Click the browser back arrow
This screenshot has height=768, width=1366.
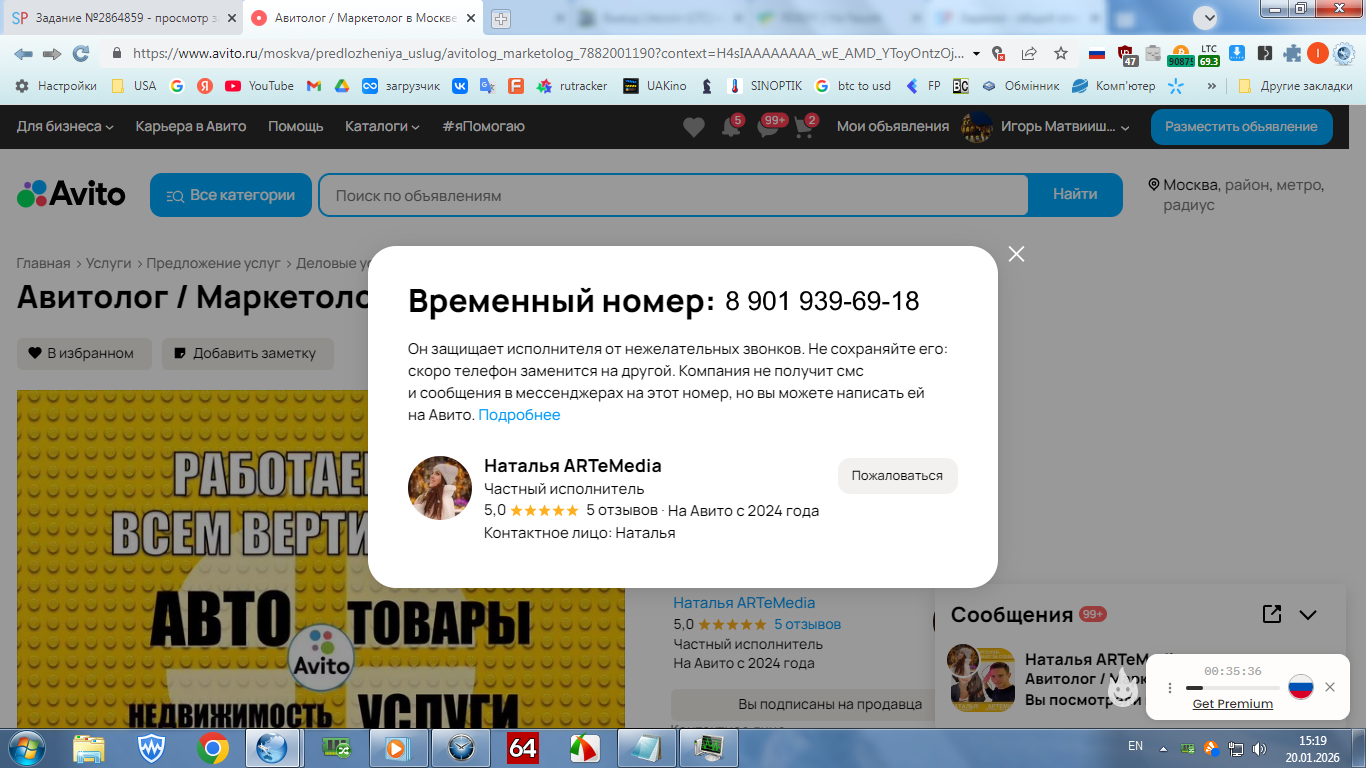[x=23, y=53]
